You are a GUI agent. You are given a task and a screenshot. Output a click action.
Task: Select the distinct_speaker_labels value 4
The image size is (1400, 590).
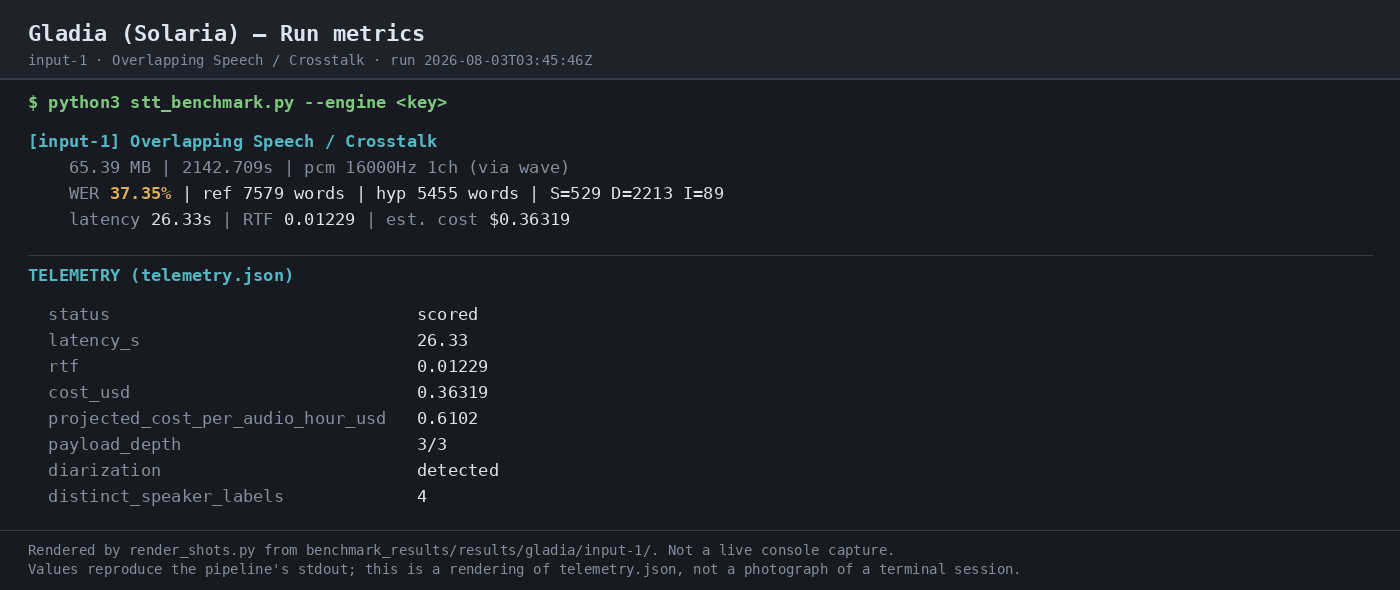(x=422, y=497)
